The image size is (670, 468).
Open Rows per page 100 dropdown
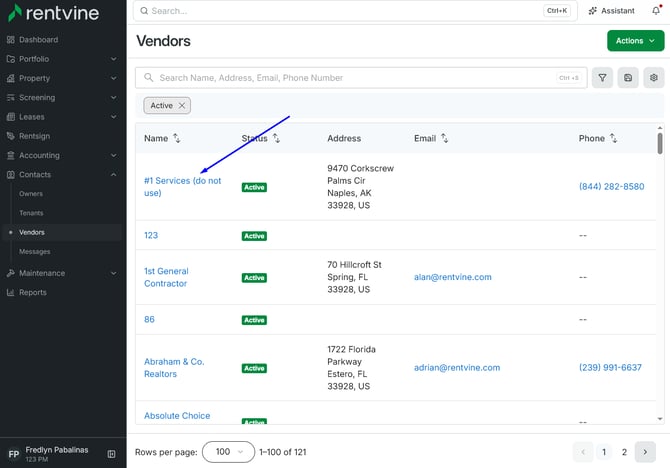point(228,452)
